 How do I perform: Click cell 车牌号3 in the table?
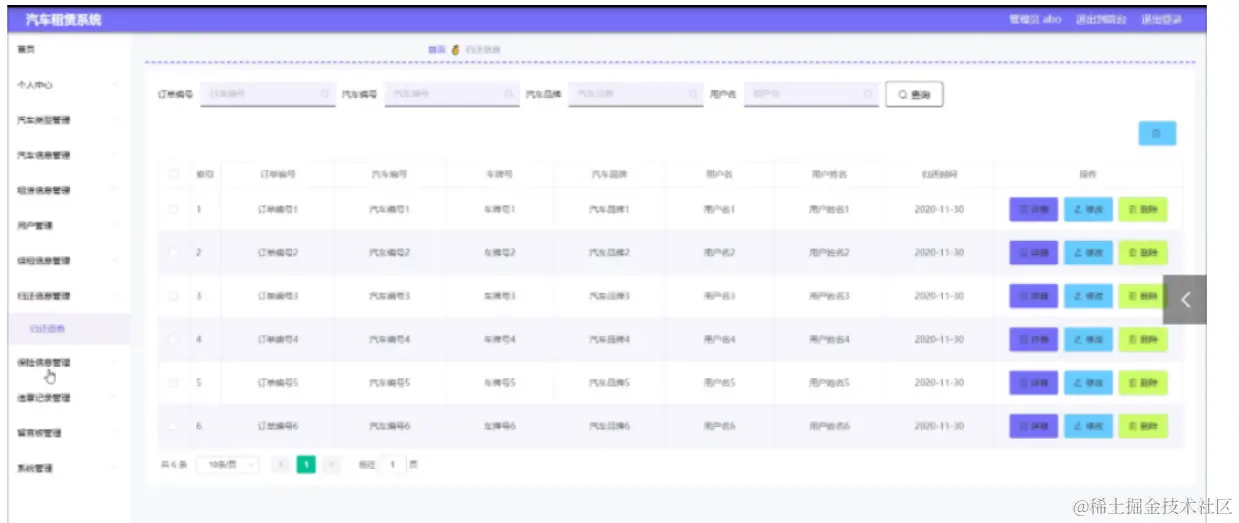(499, 296)
